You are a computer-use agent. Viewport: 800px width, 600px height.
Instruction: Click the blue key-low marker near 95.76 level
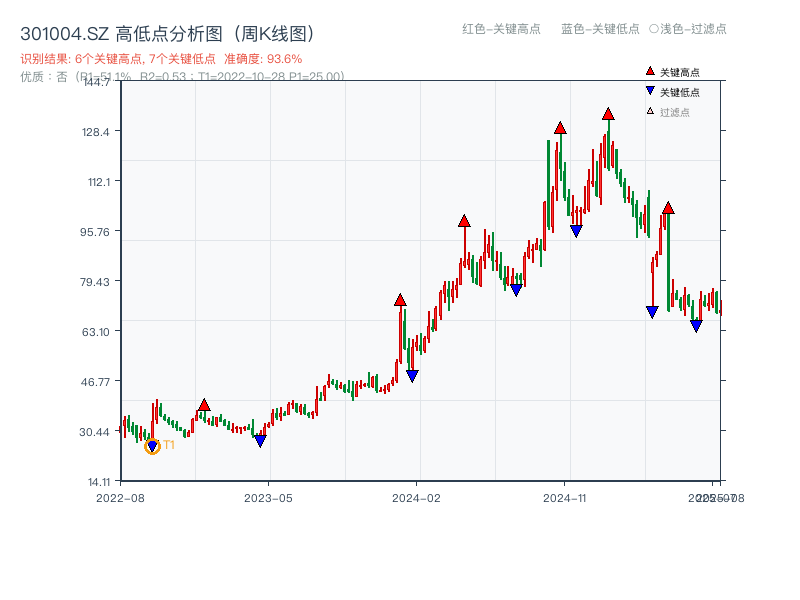coord(575,230)
